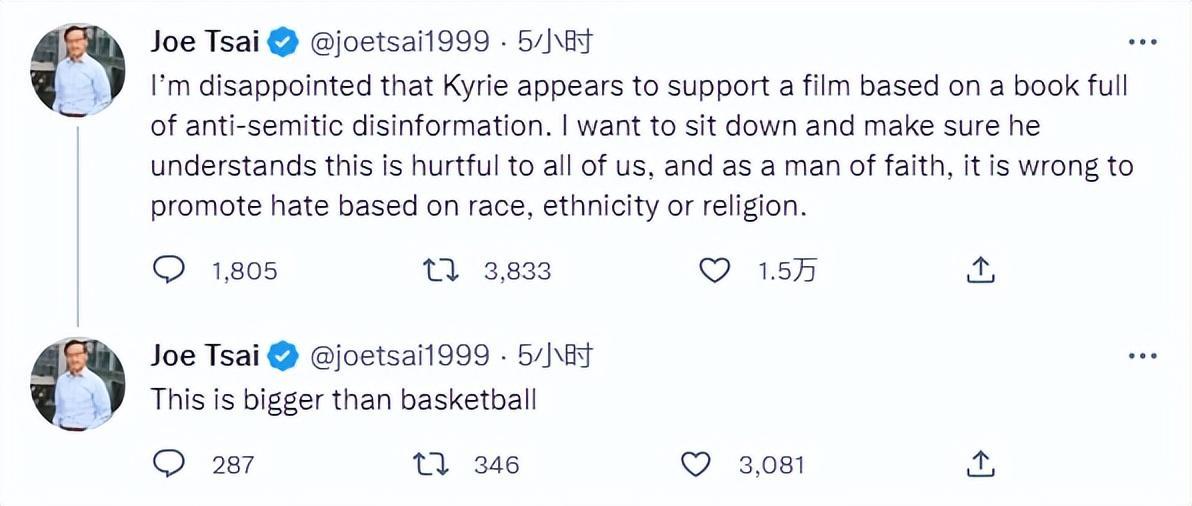Click the 5小时 timestamp on the first tweet

pyautogui.click(x=556, y=42)
